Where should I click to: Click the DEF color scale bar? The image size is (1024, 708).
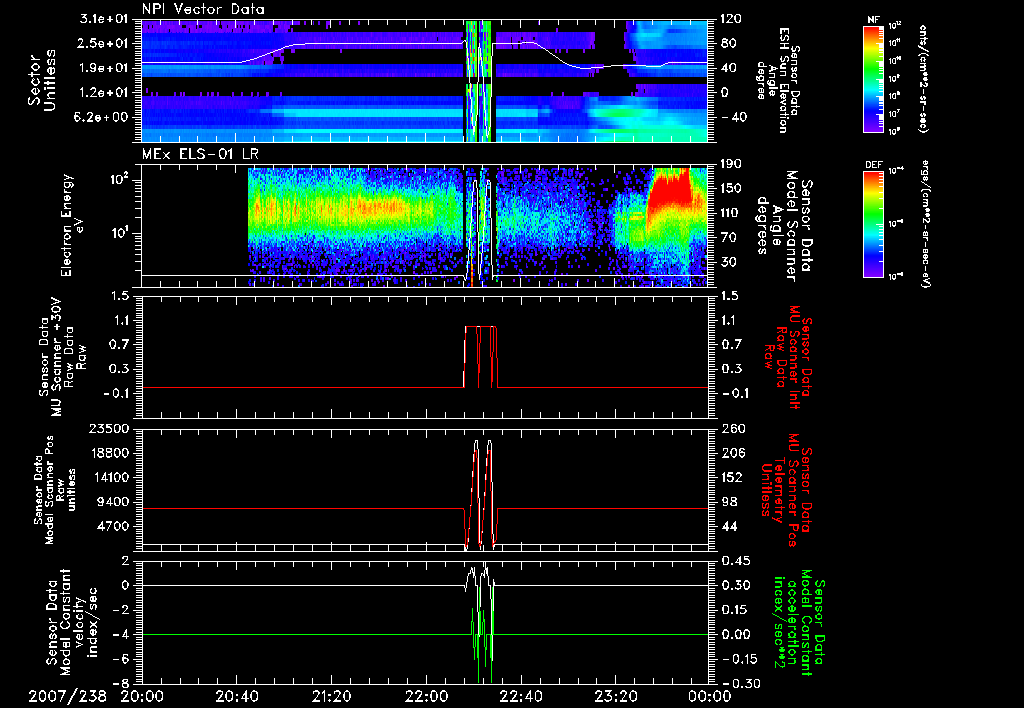874,223
